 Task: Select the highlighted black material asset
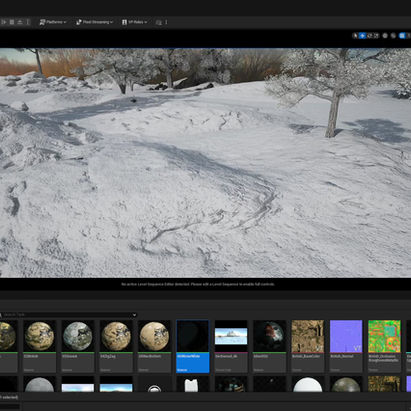click(193, 346)
